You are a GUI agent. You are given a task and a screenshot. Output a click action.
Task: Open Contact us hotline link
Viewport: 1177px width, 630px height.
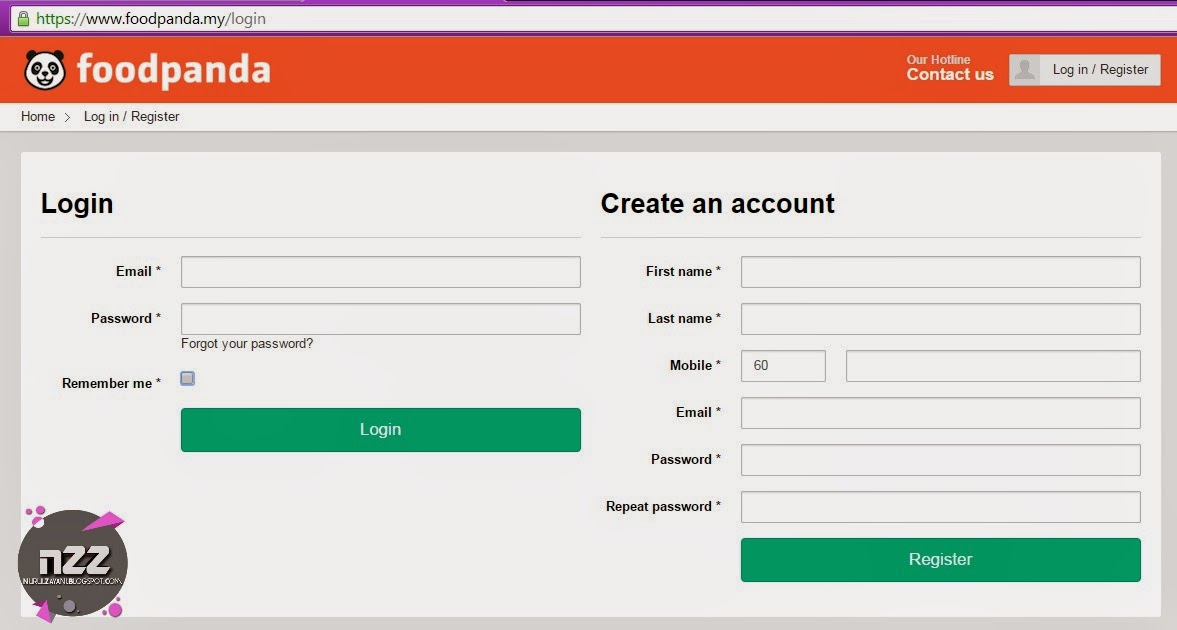click(950, 74)
